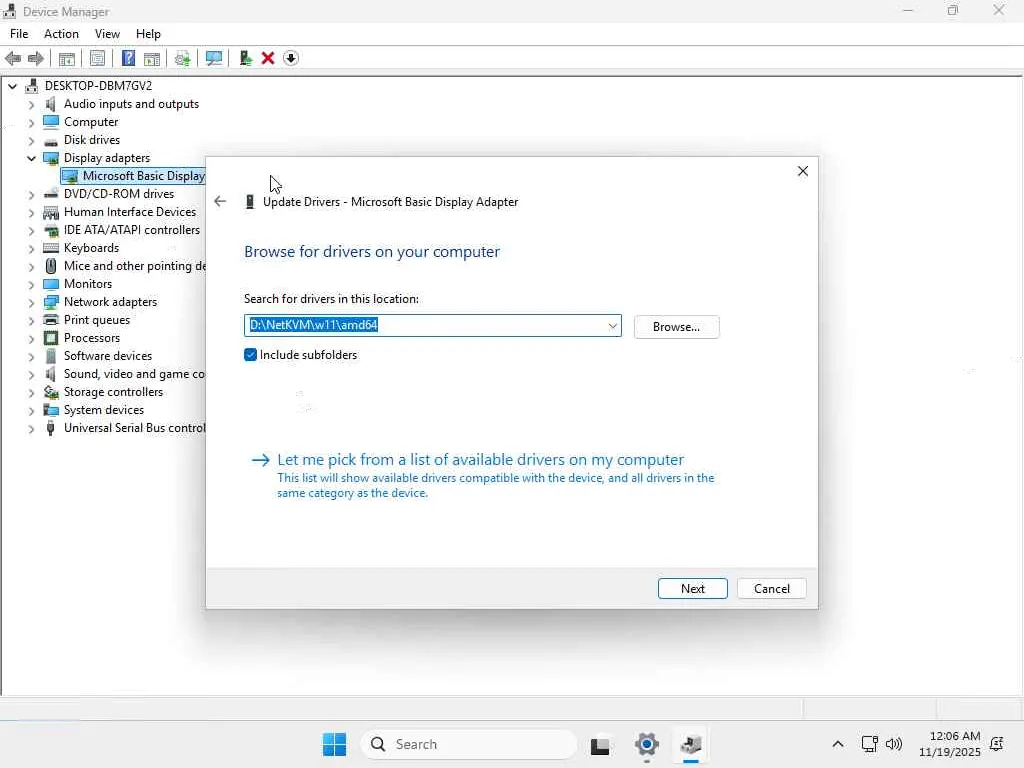Click Scan for hardware changes monitor icon
The height and width of the screenshot is (768, 1024).
tap(214, 58)
